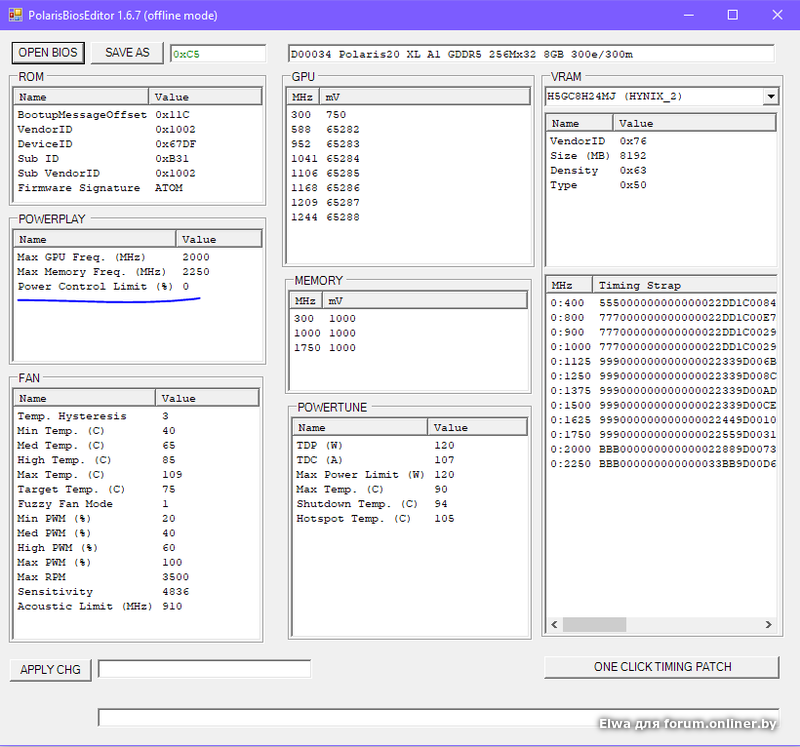The image size is (800, 747).
Task: Select the Target Temp. (C) fan row
Action: click(70, 490)
